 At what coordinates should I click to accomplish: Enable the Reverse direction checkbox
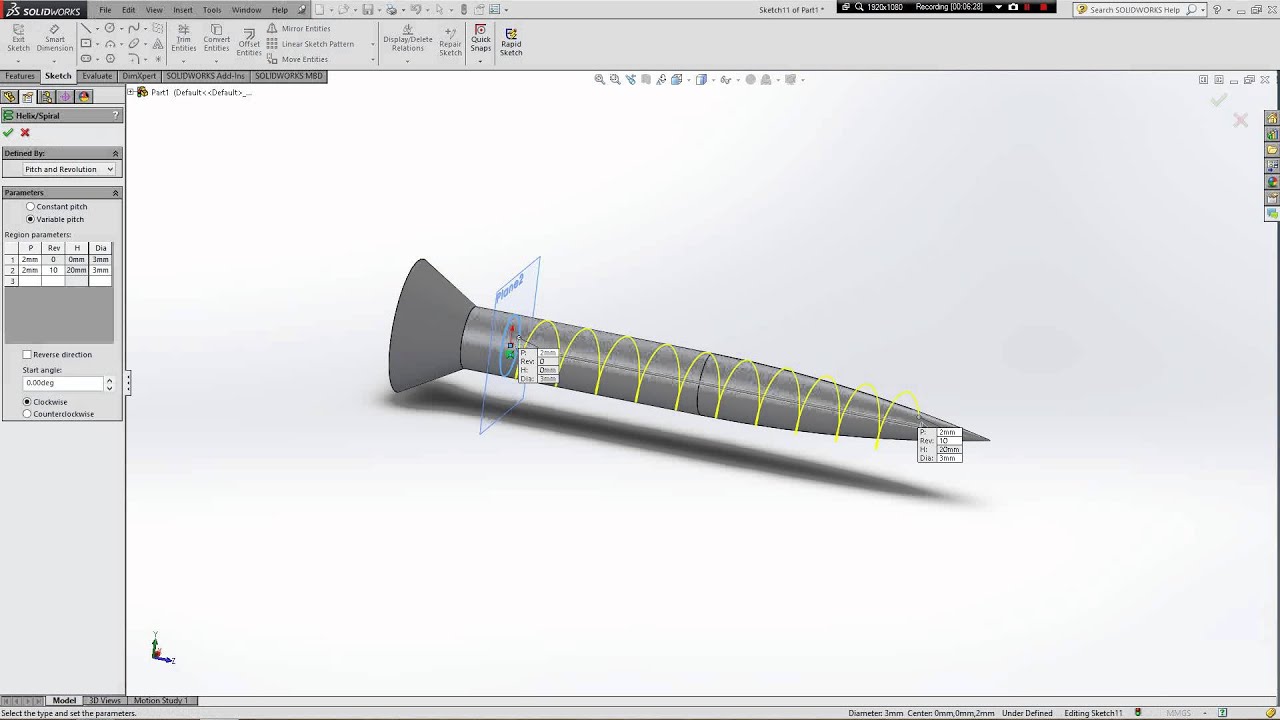[x=27, y=354]
